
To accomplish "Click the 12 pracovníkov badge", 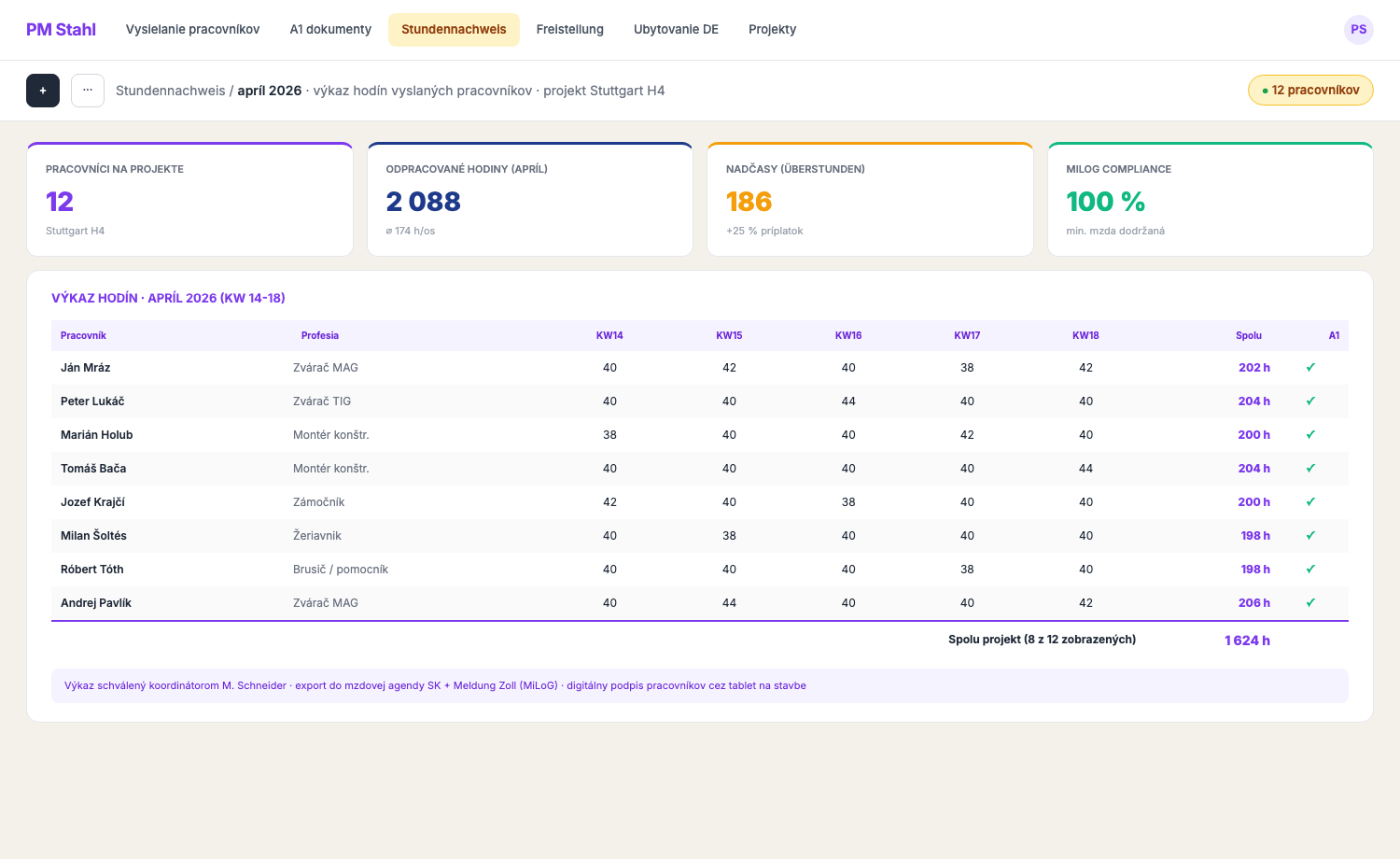I will (1310, 91).
